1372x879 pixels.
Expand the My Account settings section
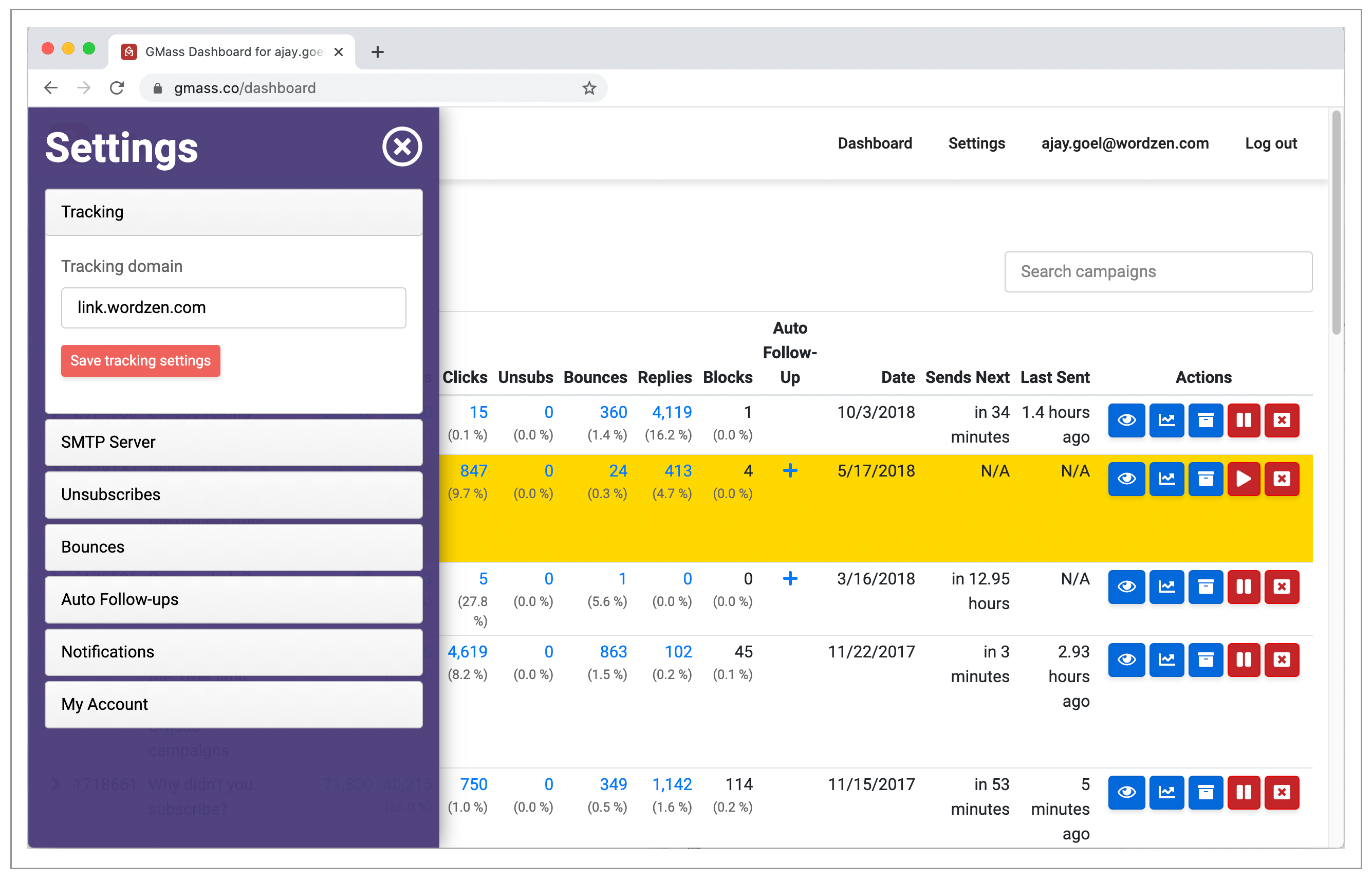point(233,704)
